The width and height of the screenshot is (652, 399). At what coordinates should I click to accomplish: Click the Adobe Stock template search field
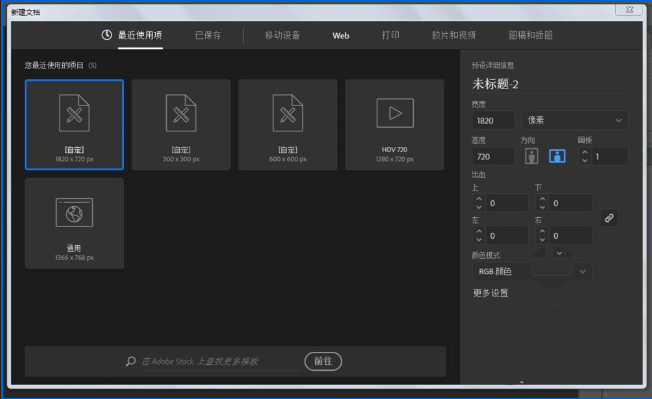220,362
